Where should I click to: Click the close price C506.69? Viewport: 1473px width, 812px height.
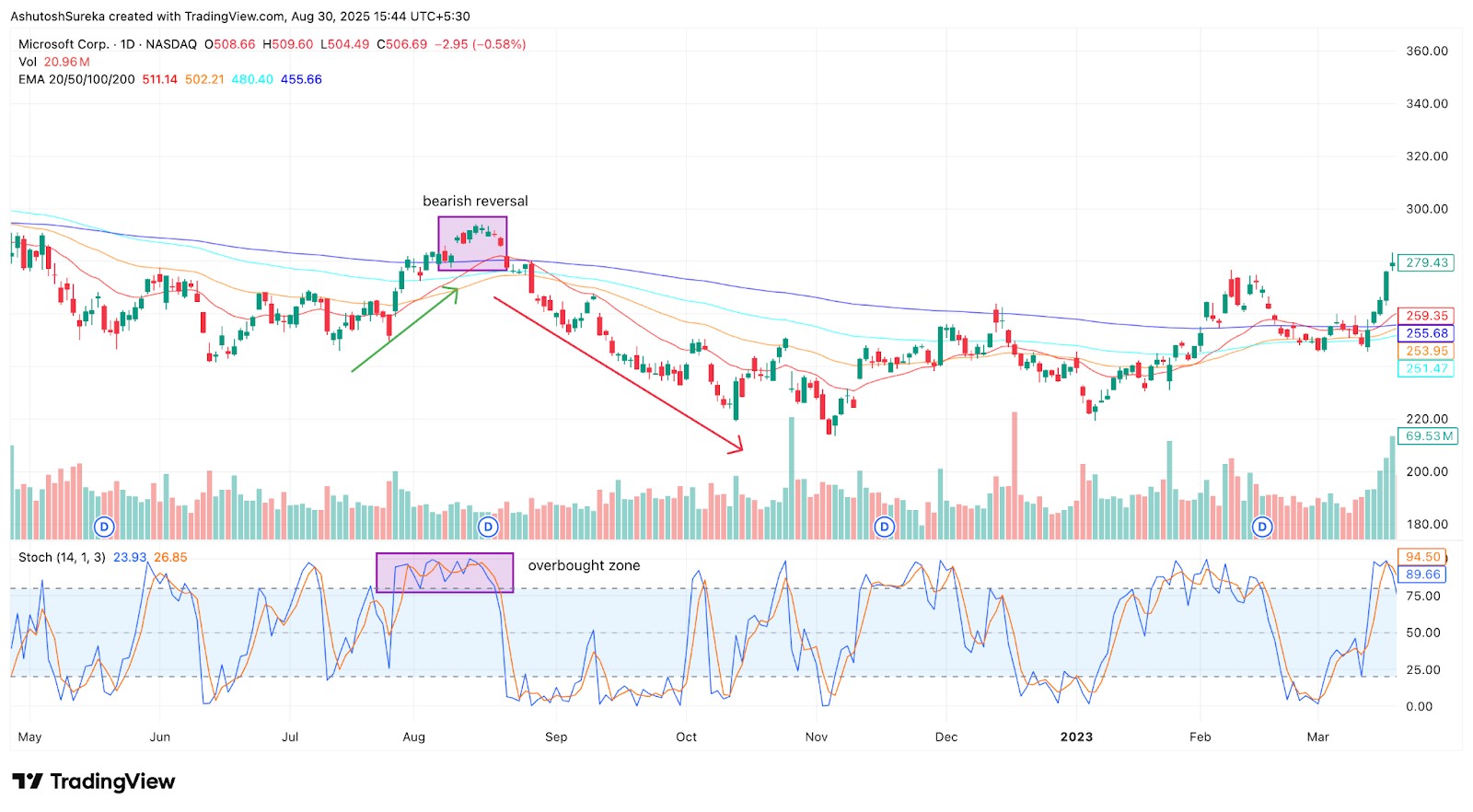coord(402,44)
